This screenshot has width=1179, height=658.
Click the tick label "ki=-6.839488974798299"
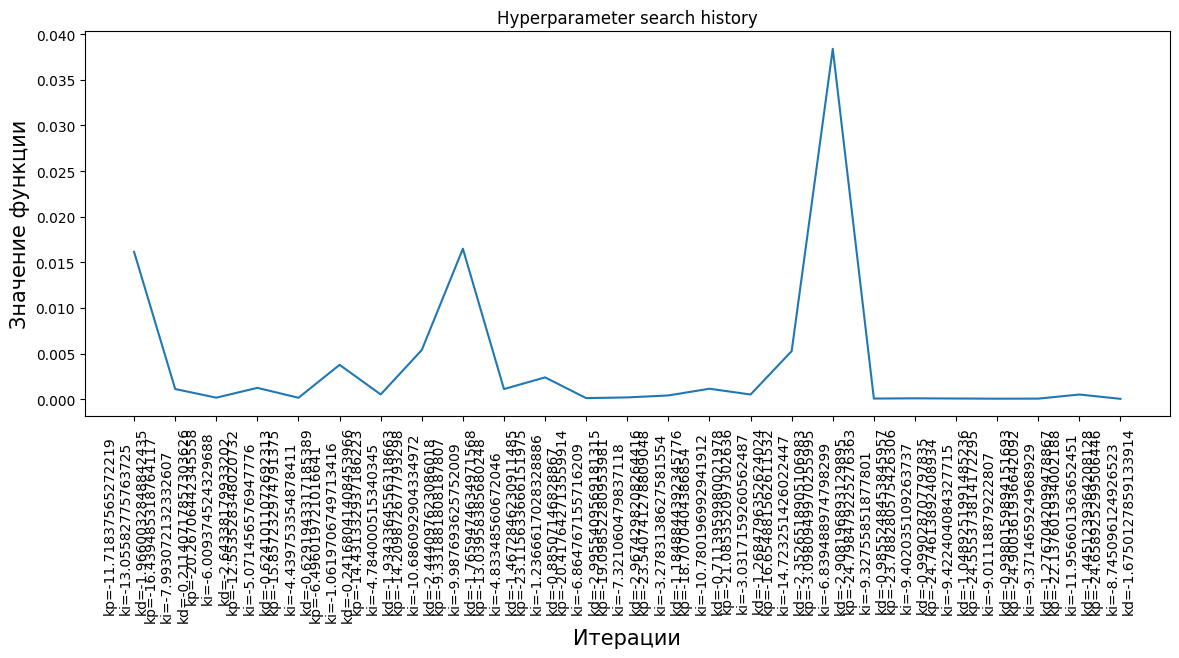[823, 528]
